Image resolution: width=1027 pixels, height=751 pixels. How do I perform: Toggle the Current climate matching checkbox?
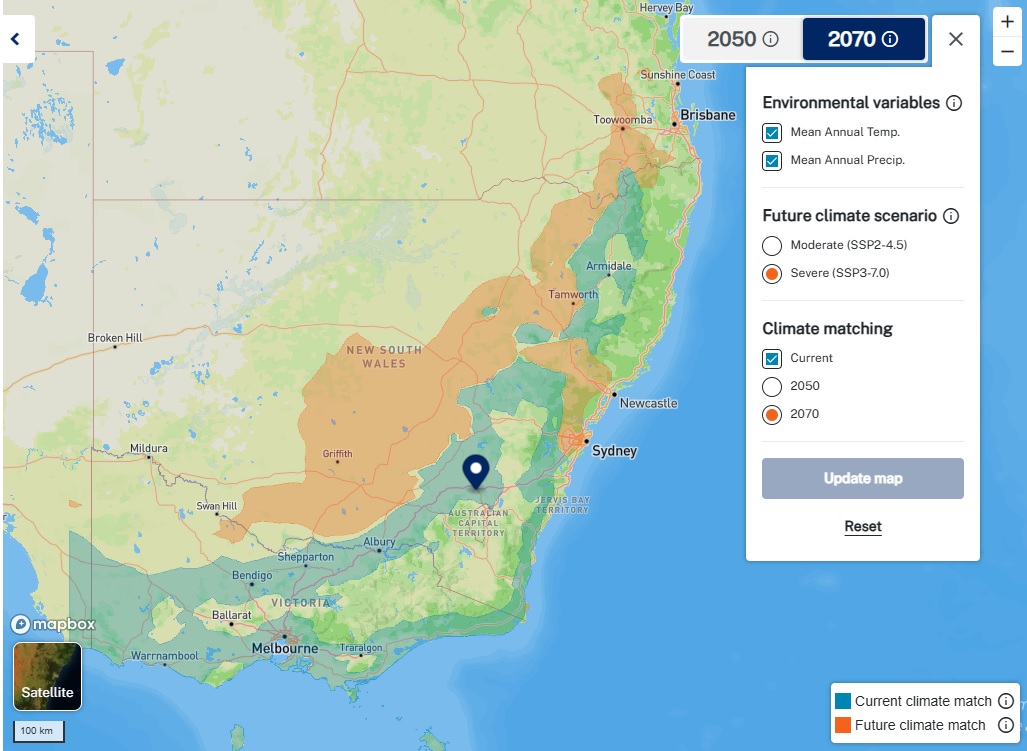tap(772, 358)
